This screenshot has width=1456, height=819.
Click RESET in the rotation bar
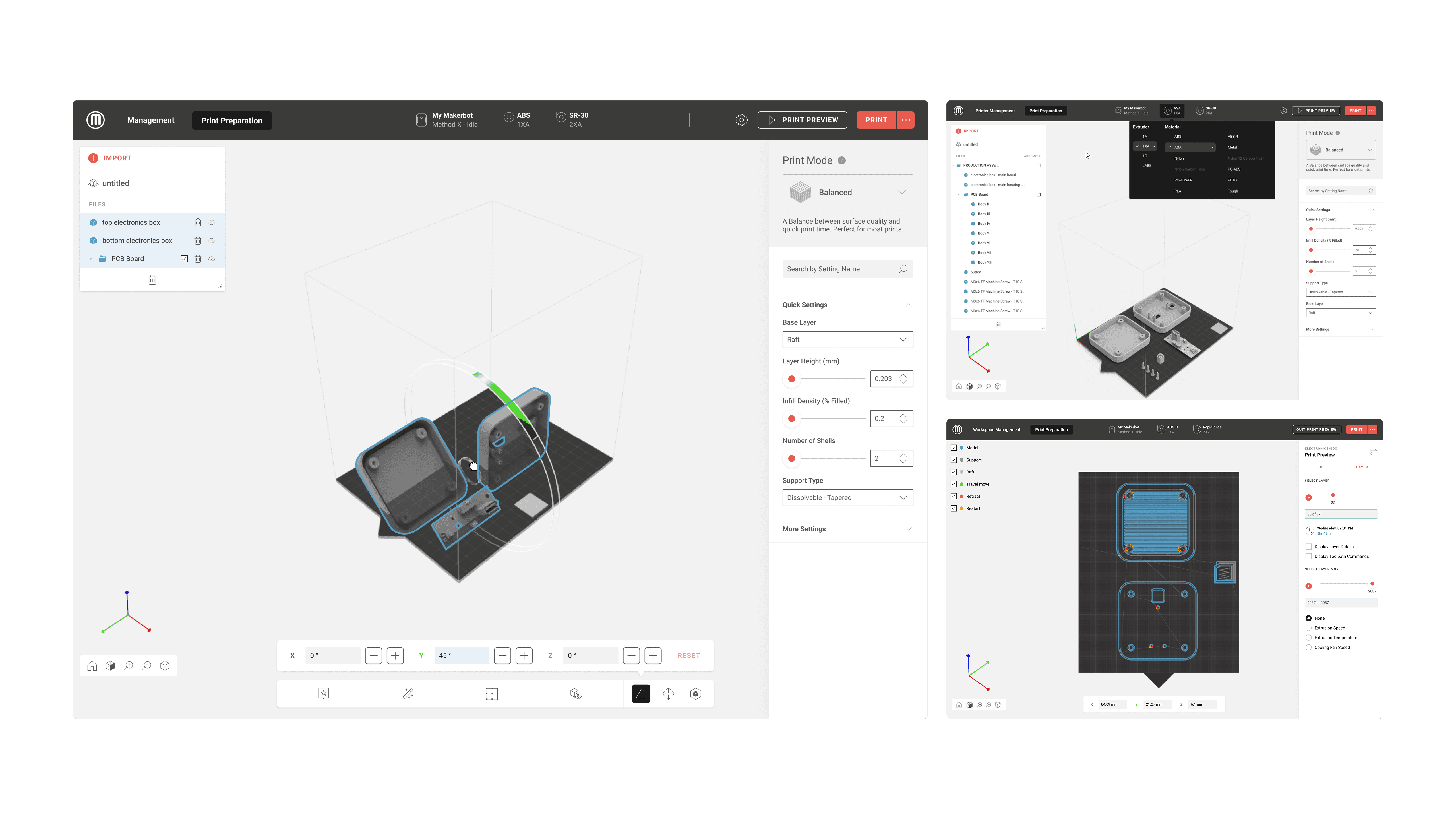tap(688, 656)
